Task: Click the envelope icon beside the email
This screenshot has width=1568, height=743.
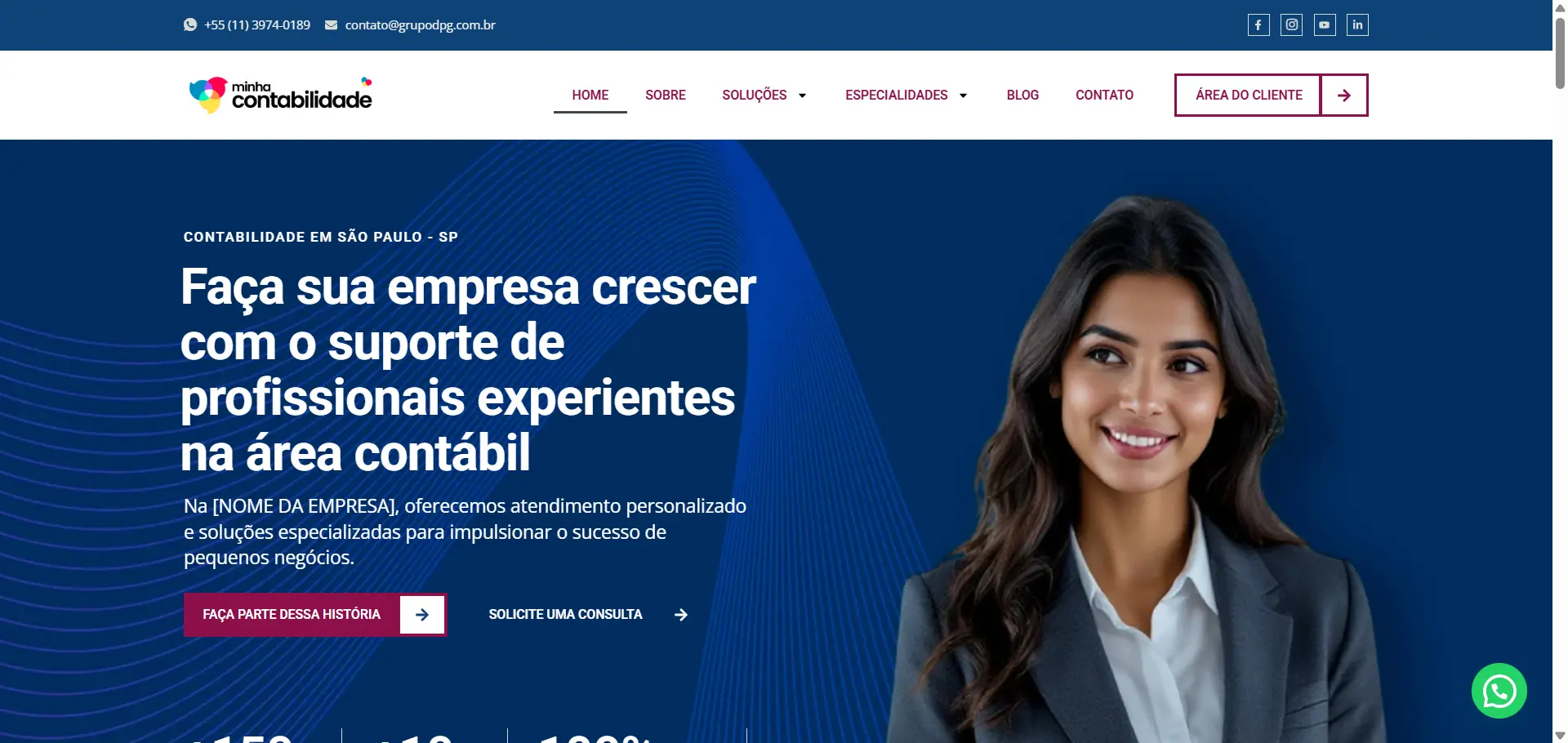Action: coord(331,25)
